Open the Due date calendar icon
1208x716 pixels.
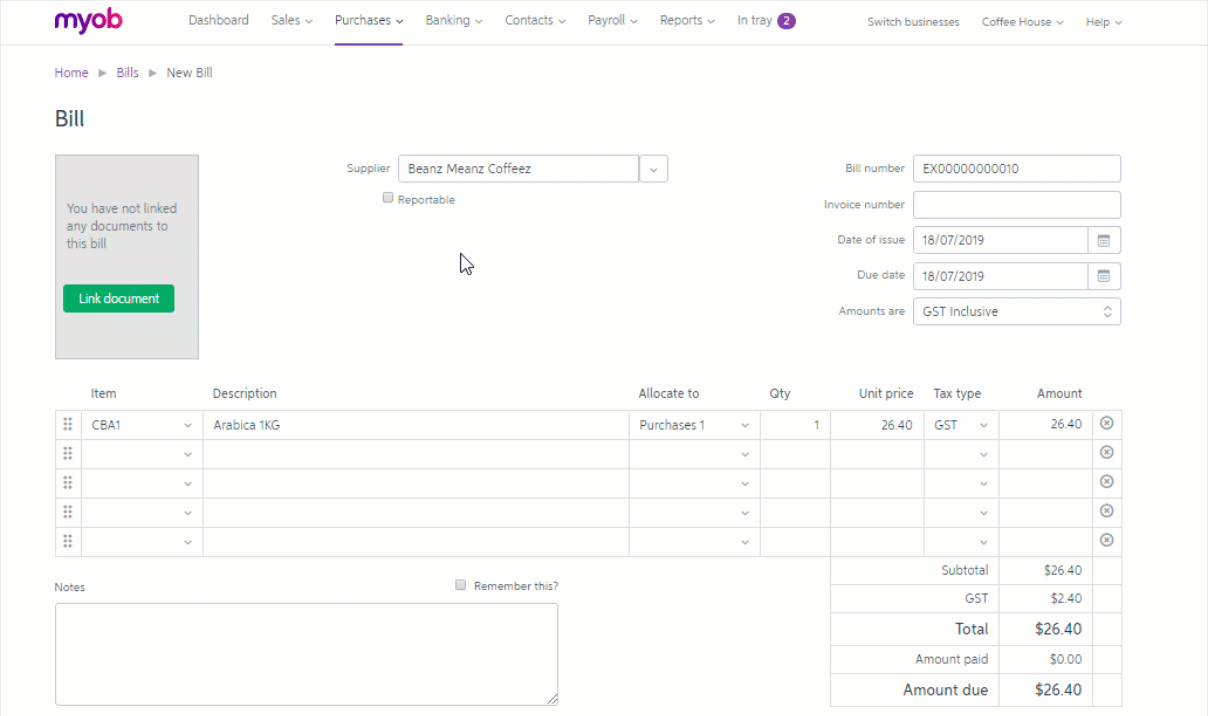[1104, 276]
